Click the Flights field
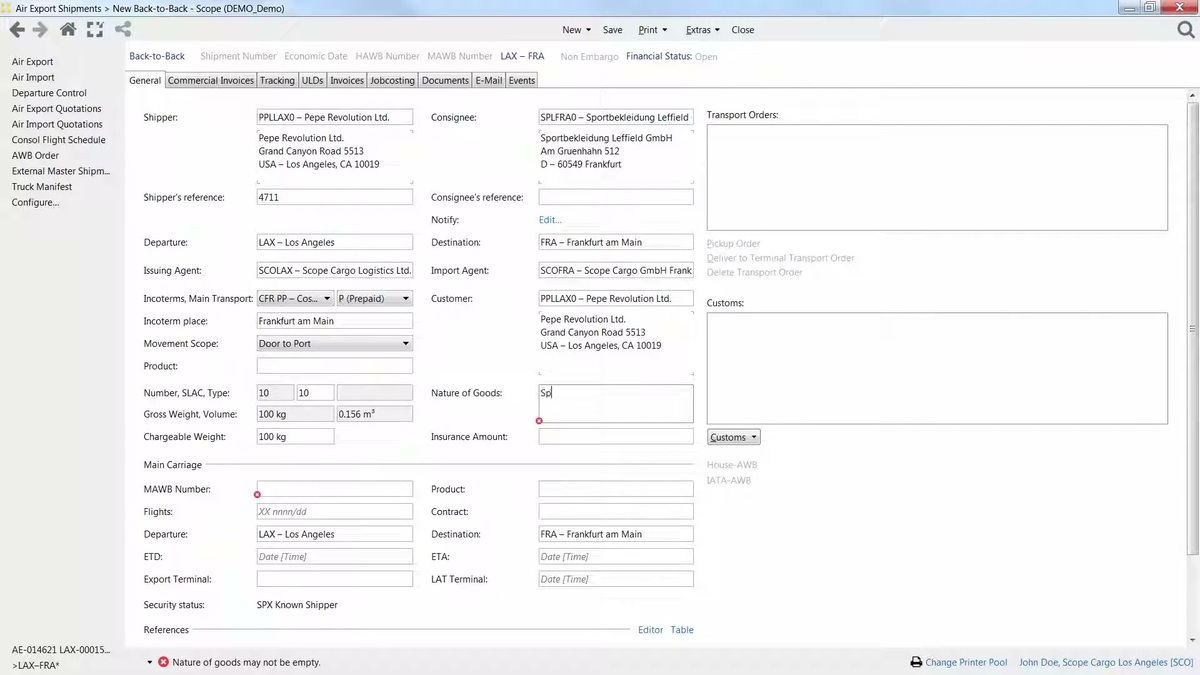 click(x=334, y=511)
